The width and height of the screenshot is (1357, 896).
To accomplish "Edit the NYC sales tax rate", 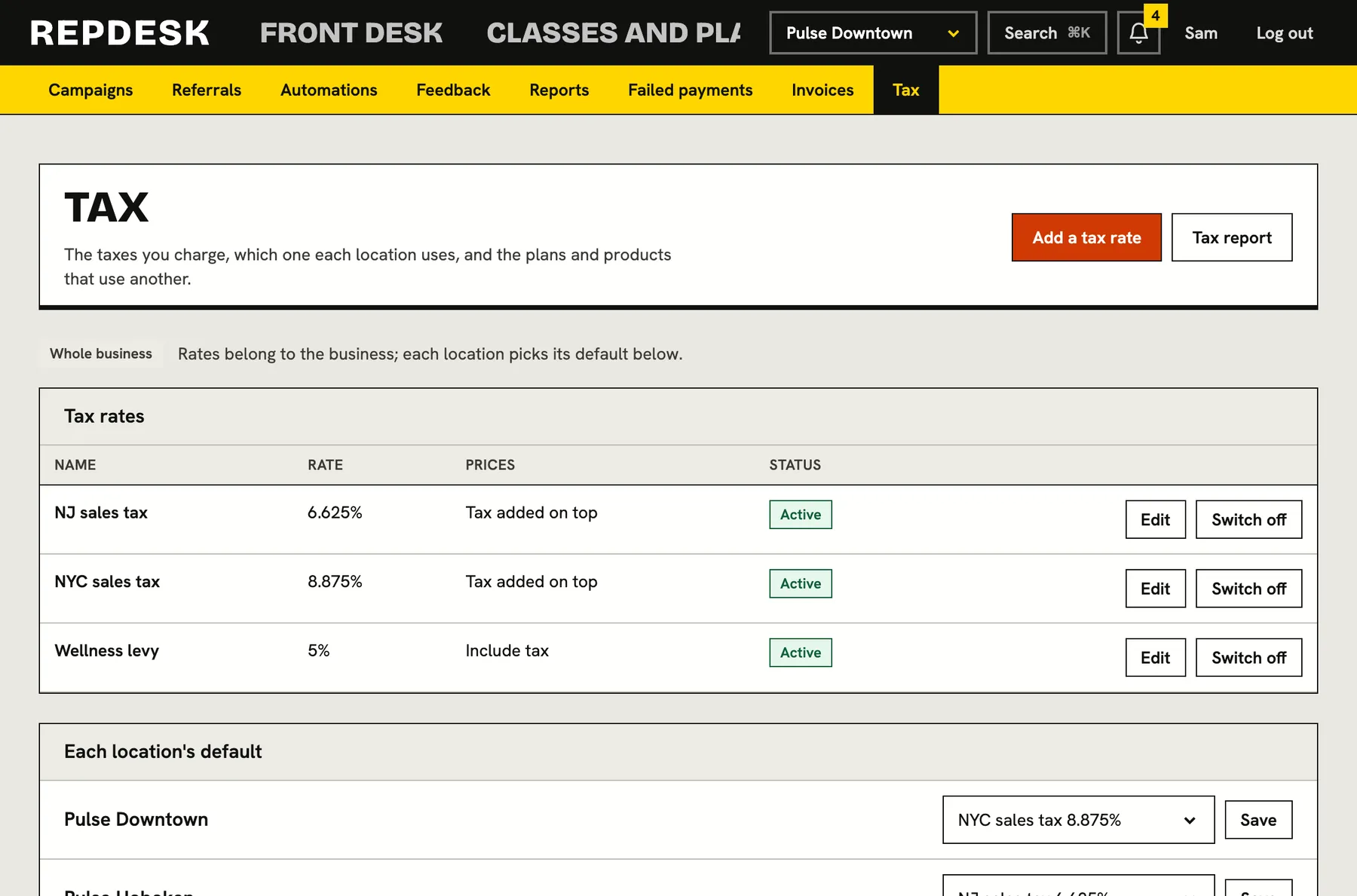I will (1155, 589).
